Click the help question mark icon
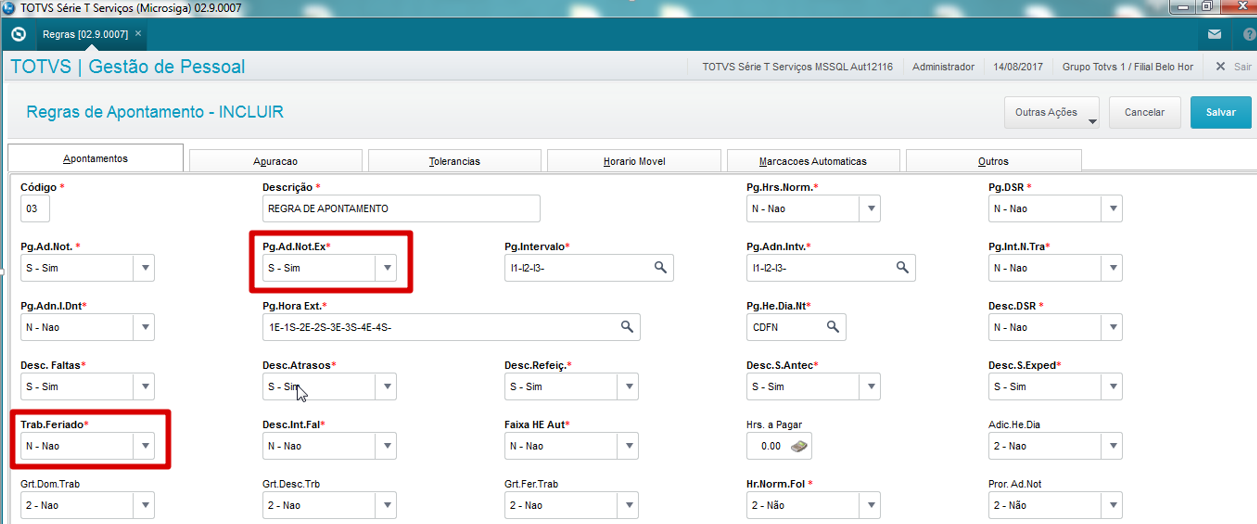The width and height of the screenshot is (1257, 524). (x=1249, y=34)
